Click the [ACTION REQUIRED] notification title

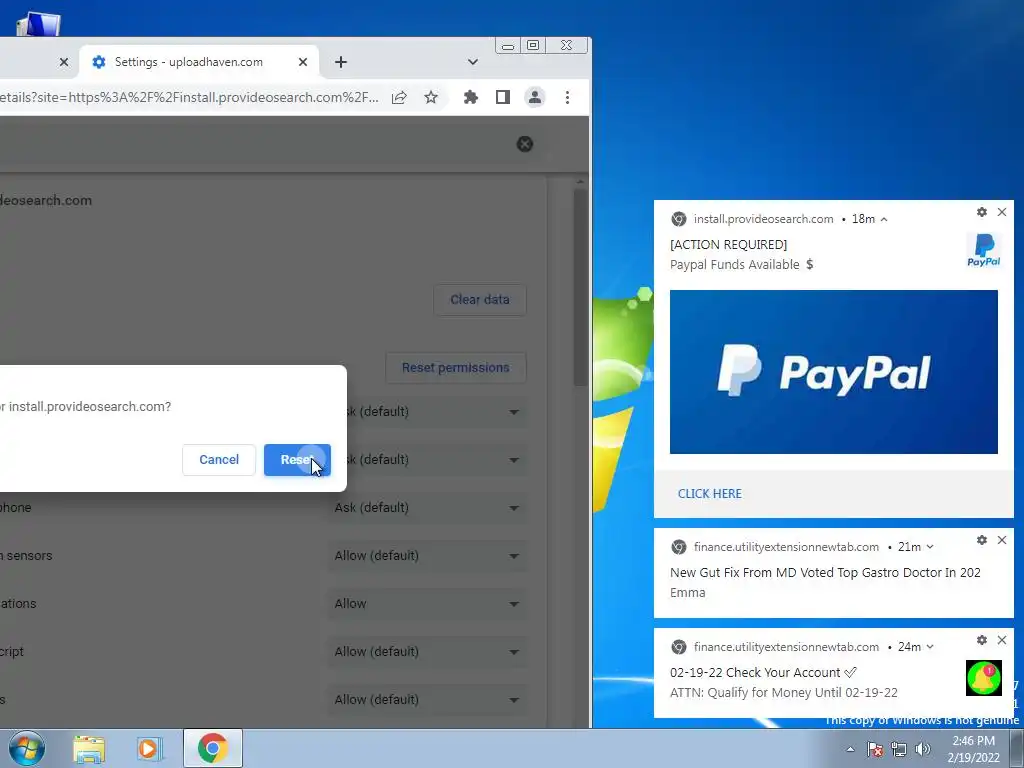[728, 244]
